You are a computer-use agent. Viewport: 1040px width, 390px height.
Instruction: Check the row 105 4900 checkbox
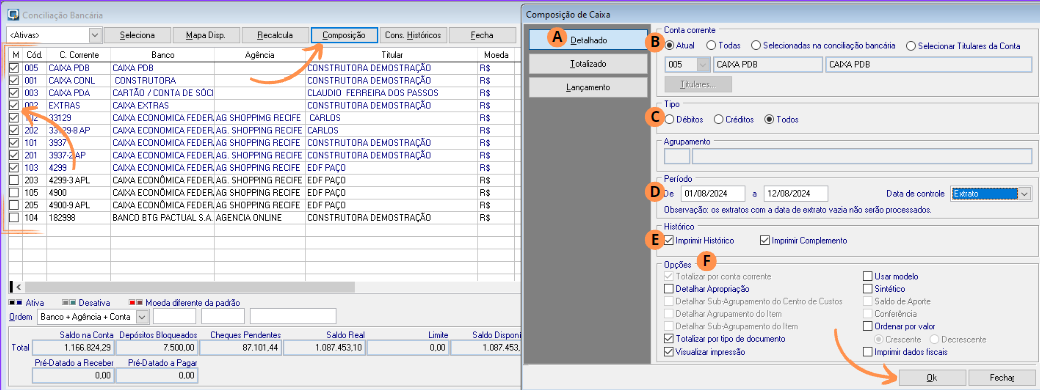pyautogui.click(x=15, y=192)
